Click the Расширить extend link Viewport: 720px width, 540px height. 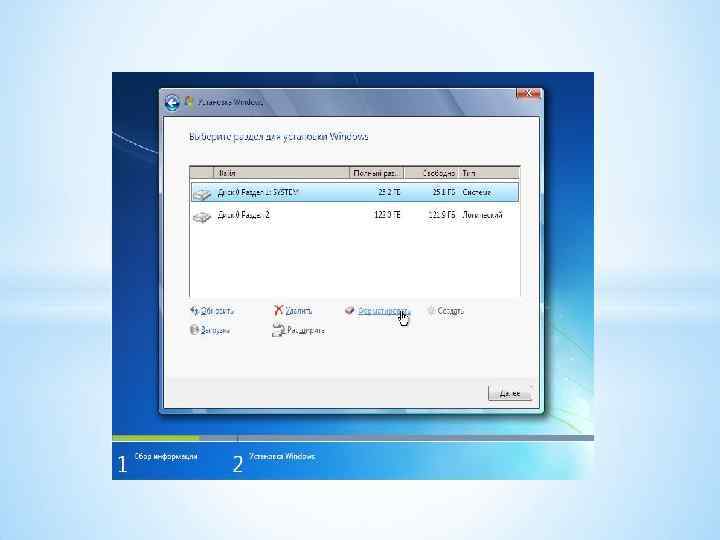point(305,330)
